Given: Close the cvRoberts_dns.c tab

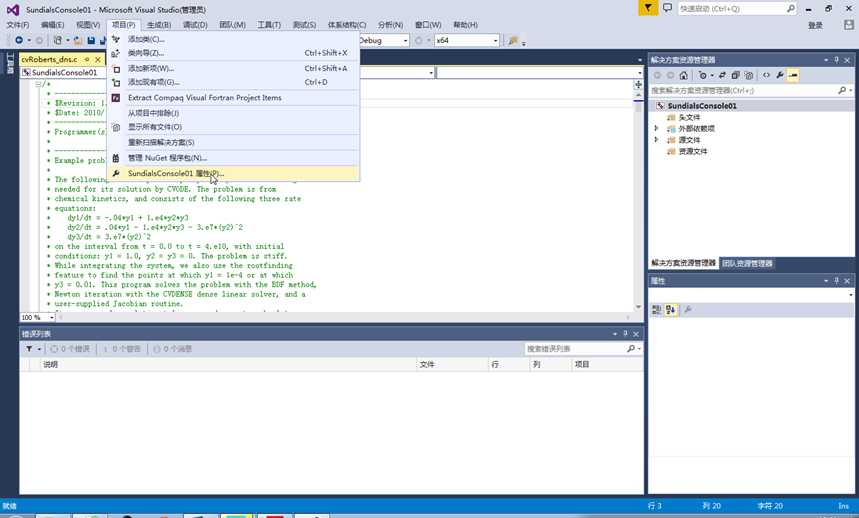Looking at the screenshot, I should tap(98, 59).
